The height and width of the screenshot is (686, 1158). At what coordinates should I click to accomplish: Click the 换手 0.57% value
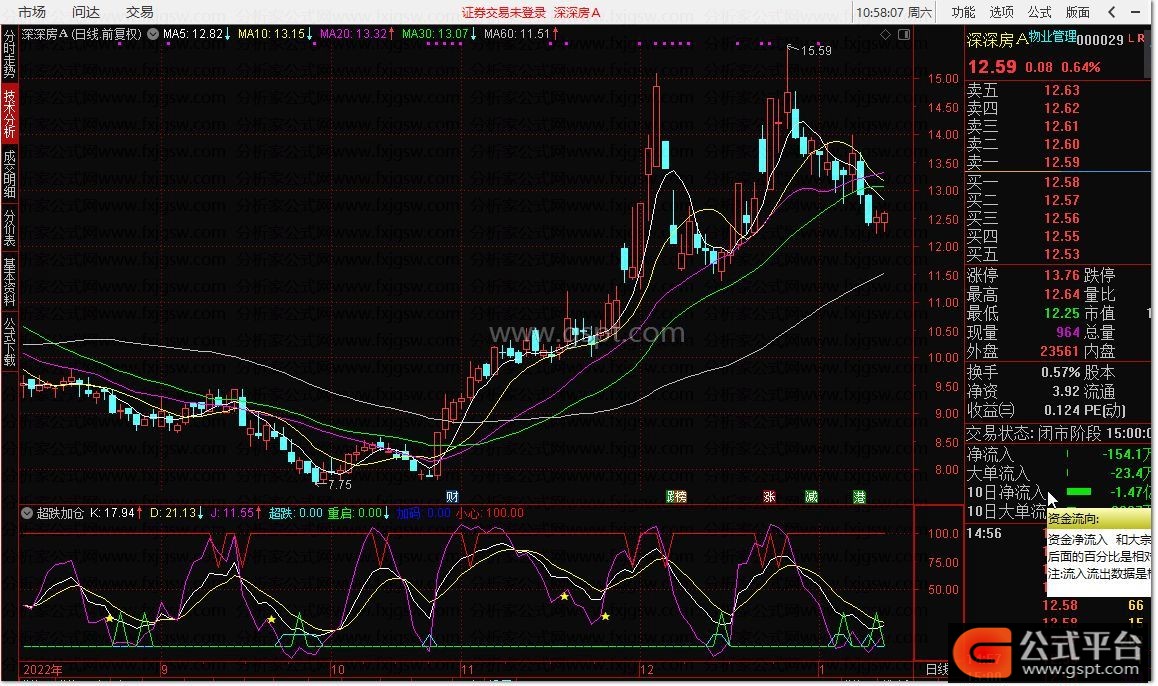click(1061, 372)
